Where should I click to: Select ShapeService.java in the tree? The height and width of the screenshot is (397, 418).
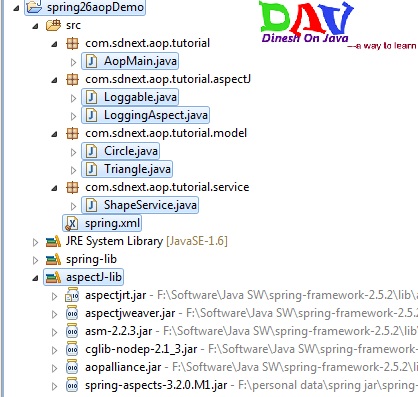tap(150, 205)
